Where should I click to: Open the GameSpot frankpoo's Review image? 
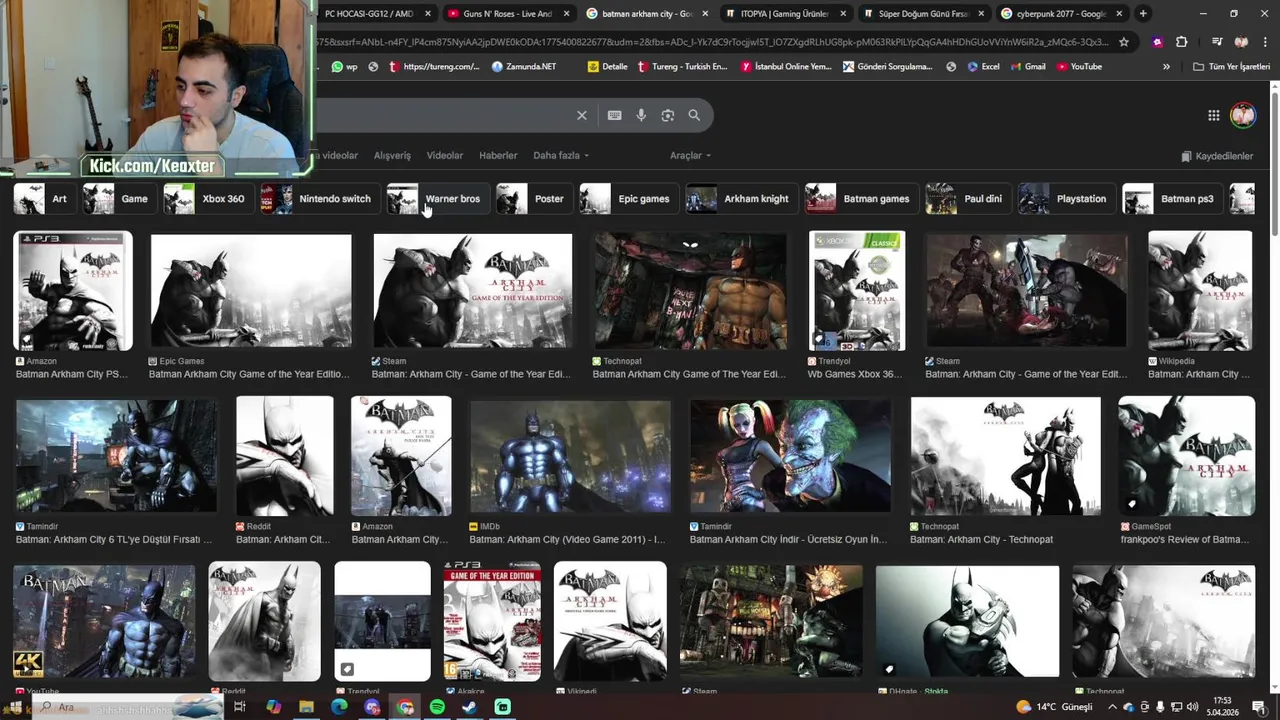(1187, 456)
